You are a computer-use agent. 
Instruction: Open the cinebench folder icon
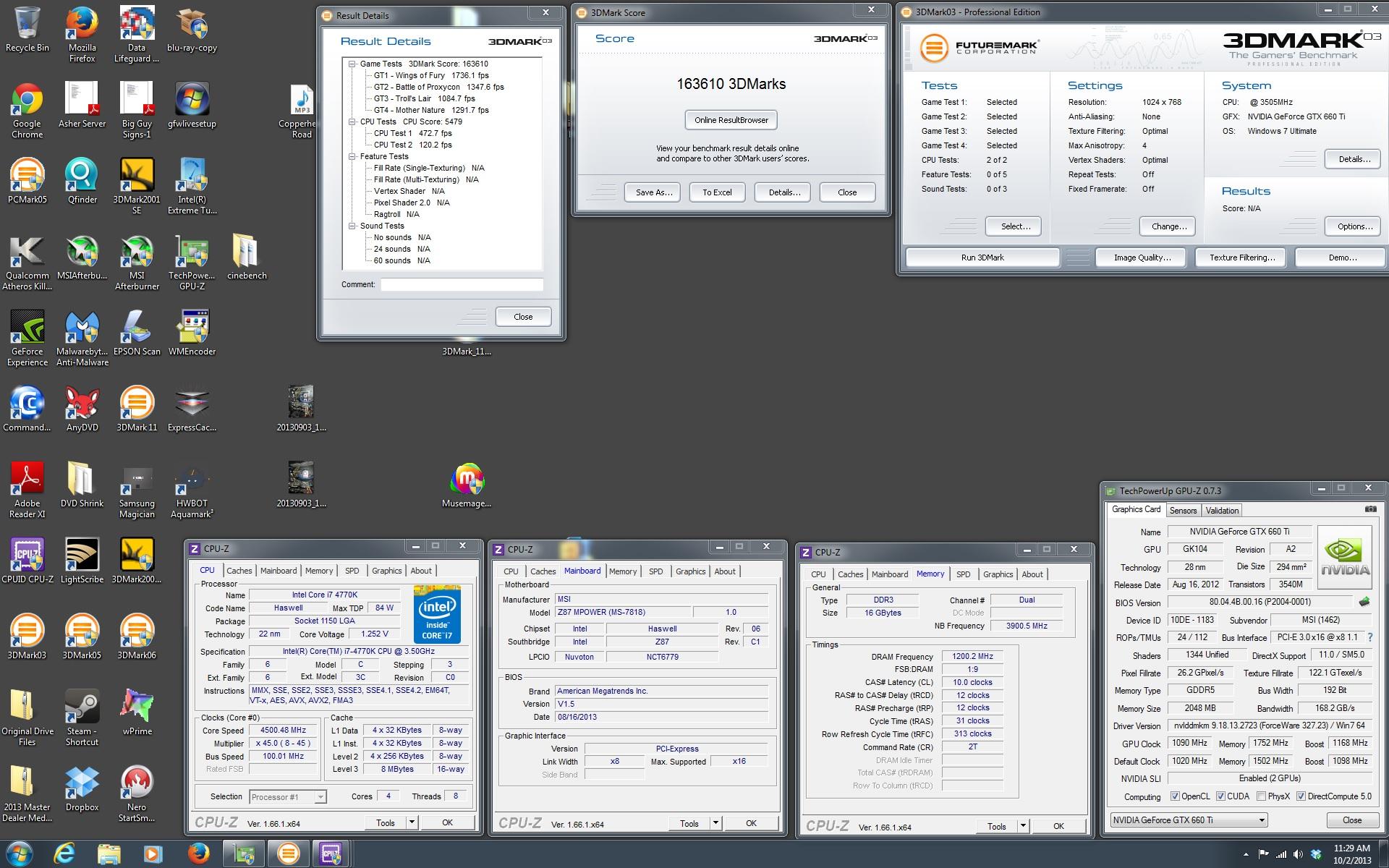point(247,257)
